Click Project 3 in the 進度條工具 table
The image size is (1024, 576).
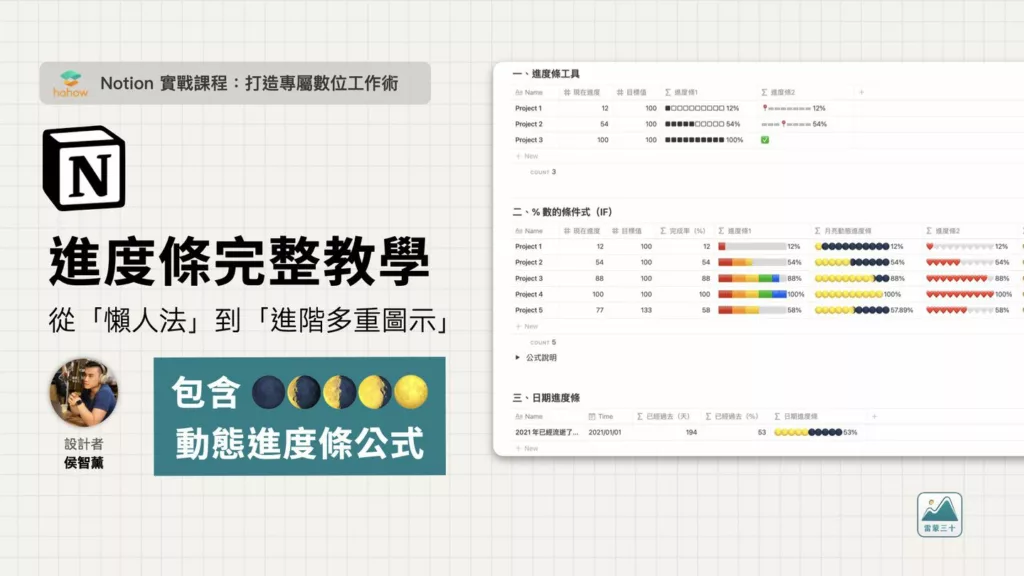(x=528, y=140)
